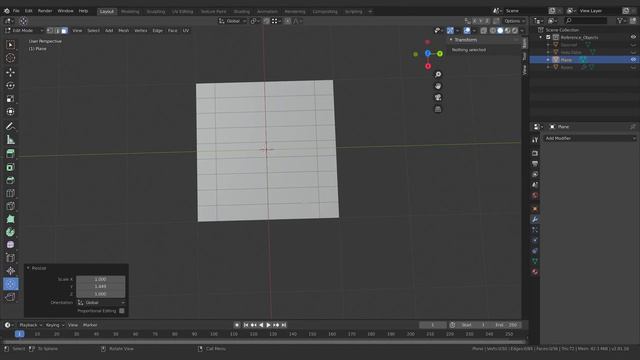Click the Scale X value field
640x360 pixels.
pos(101,279)
